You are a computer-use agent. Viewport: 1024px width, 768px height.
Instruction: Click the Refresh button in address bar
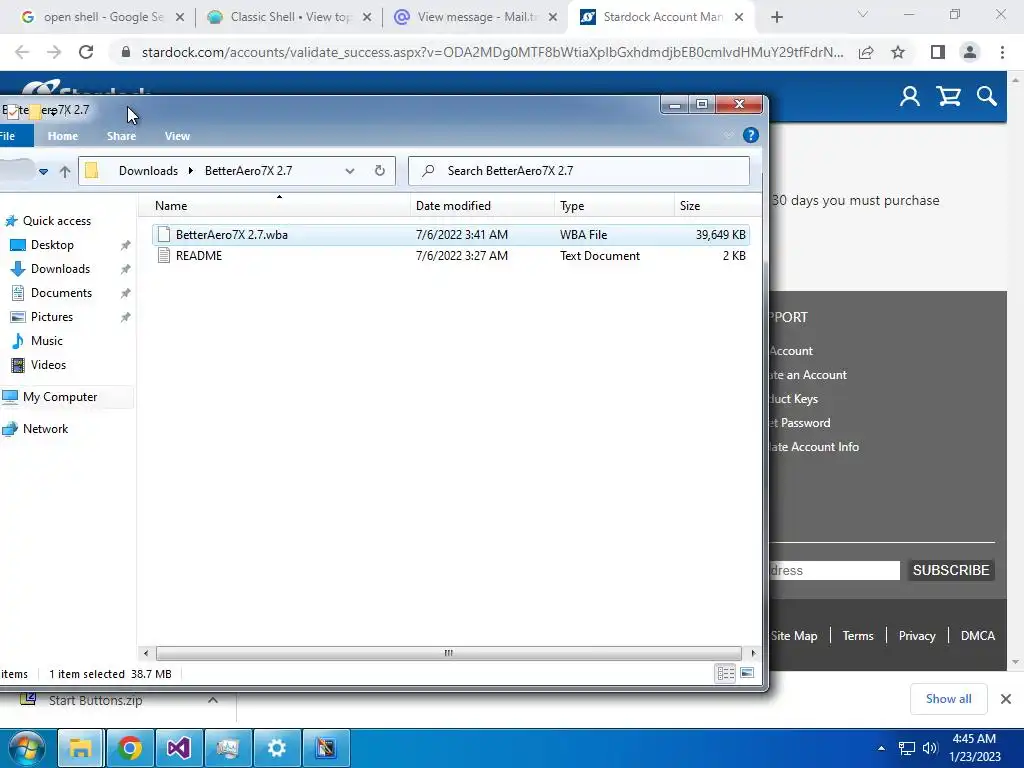(x=379, y=170)
